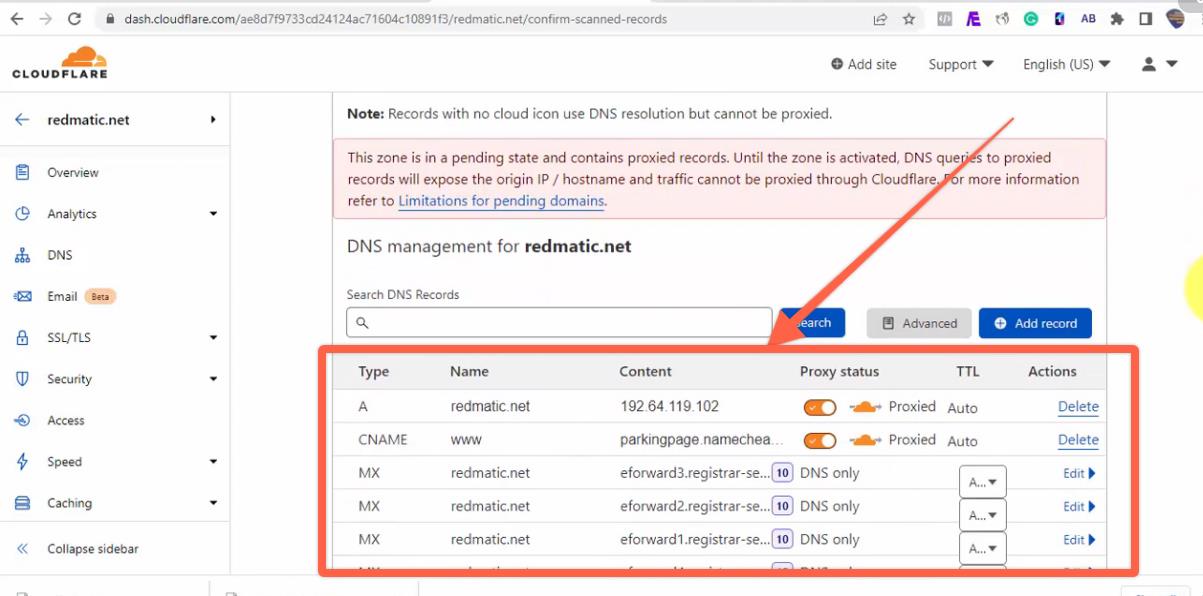Expand the Caching sidebar section

point(213,503)
